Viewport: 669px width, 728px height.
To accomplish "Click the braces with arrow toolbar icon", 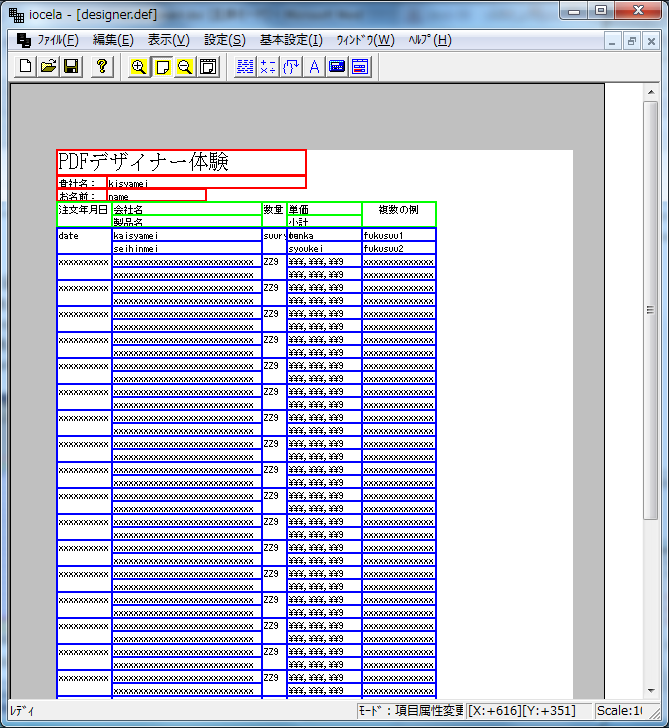I will point(291,67).
